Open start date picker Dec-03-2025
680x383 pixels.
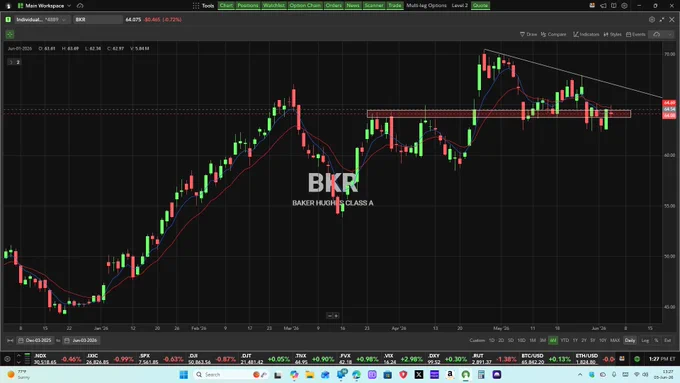point(35,340)
